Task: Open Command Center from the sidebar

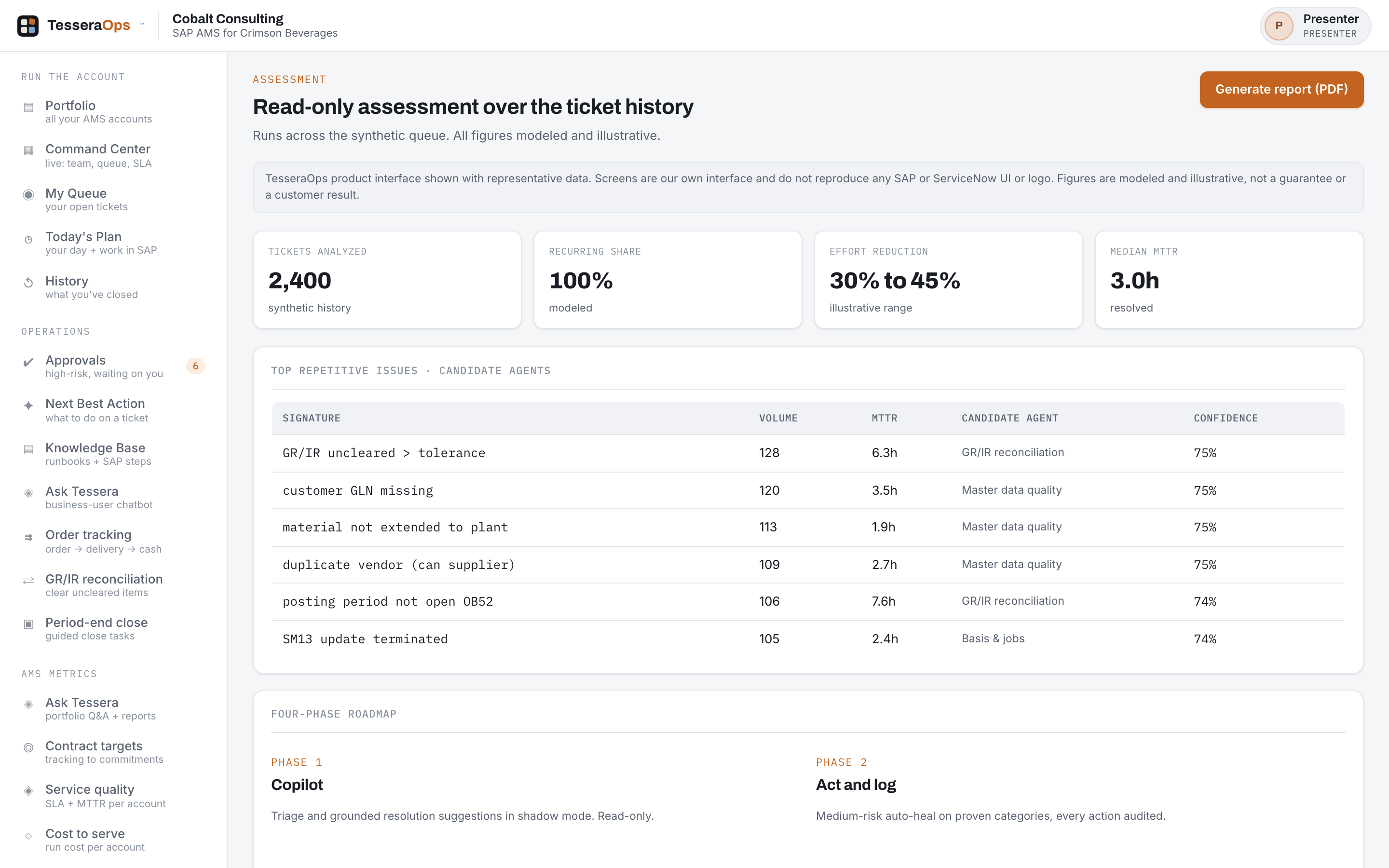Action: click(113, 156)
